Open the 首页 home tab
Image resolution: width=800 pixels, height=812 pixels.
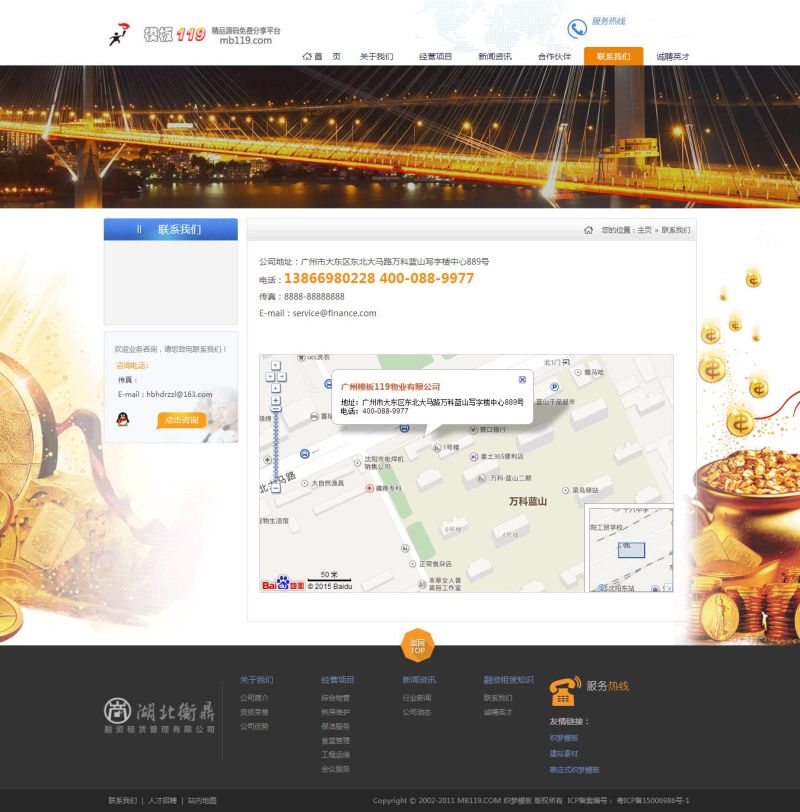point(321,56)
